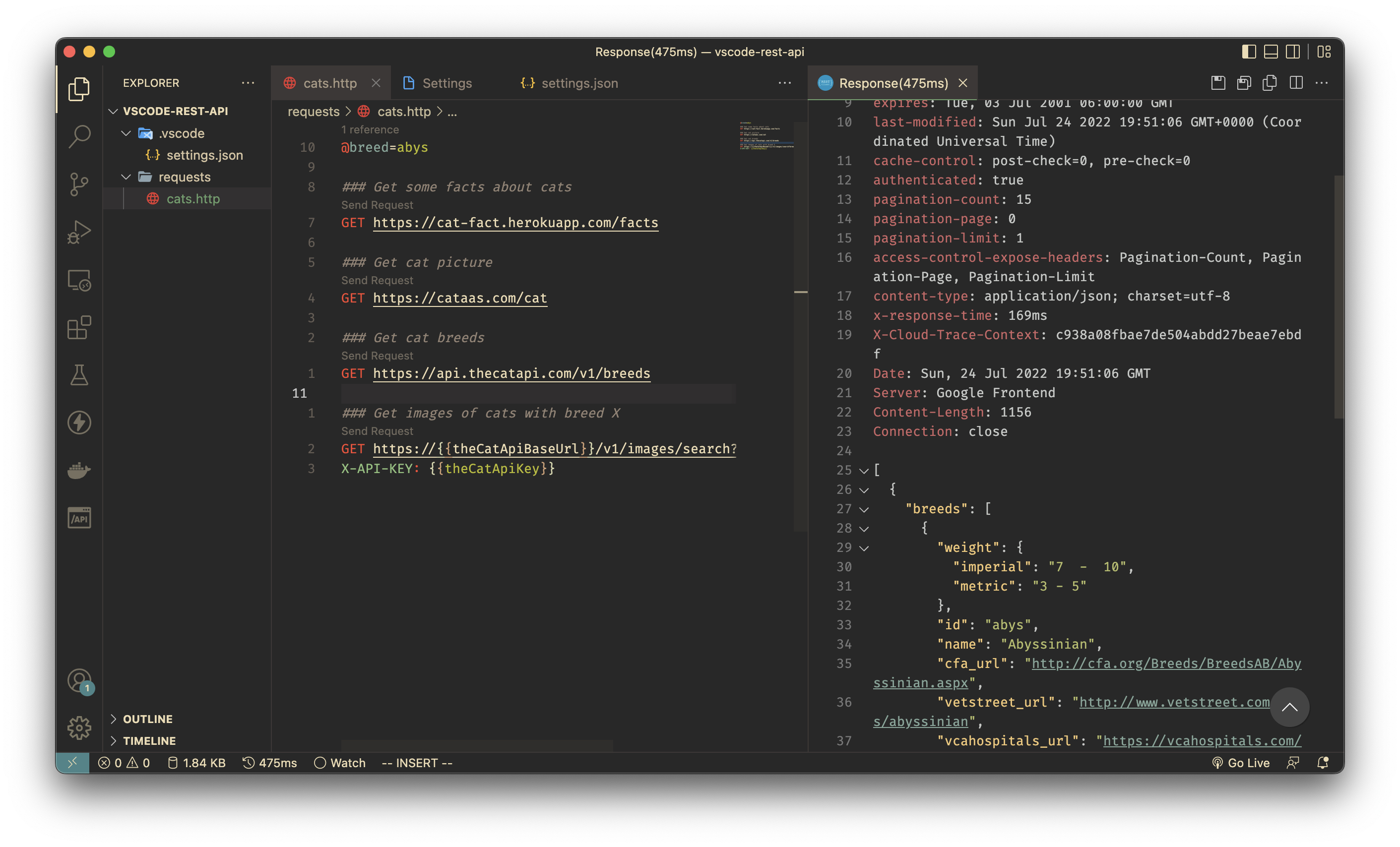Open Remote Explorer view
Image resolution: width=1400 pixels, height=847 pixels.
click(79, 280)
